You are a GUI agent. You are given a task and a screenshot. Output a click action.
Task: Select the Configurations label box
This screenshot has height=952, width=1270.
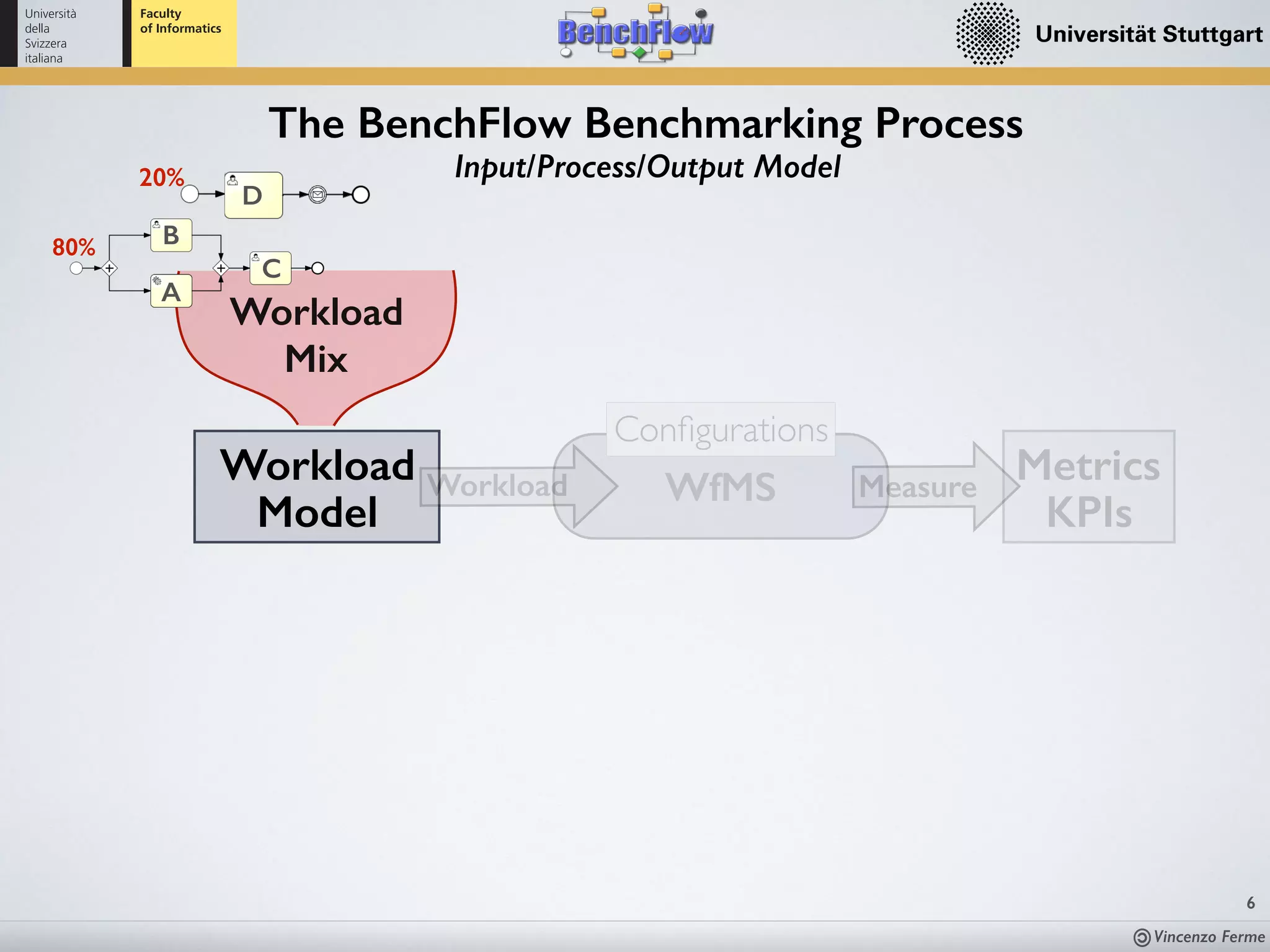pyautogui.click(x=721, y=429)
